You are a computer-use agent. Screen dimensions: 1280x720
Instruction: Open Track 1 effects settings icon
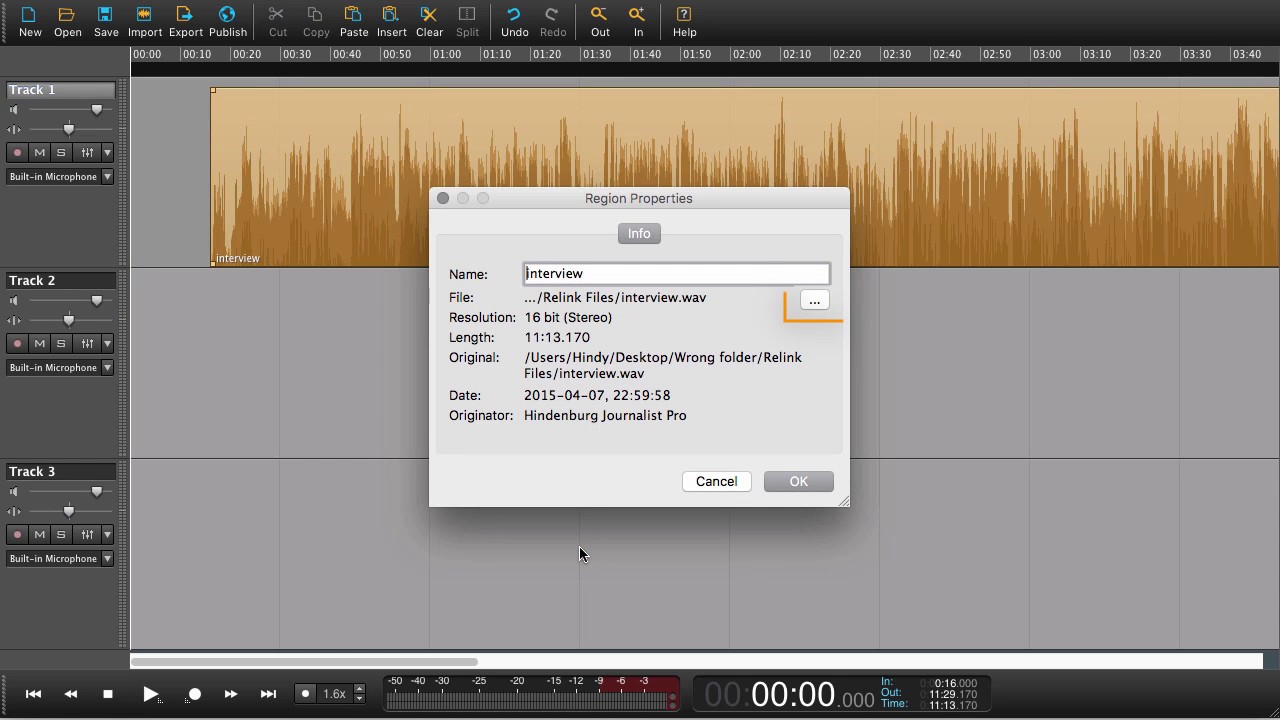click(x=87, y=153)
